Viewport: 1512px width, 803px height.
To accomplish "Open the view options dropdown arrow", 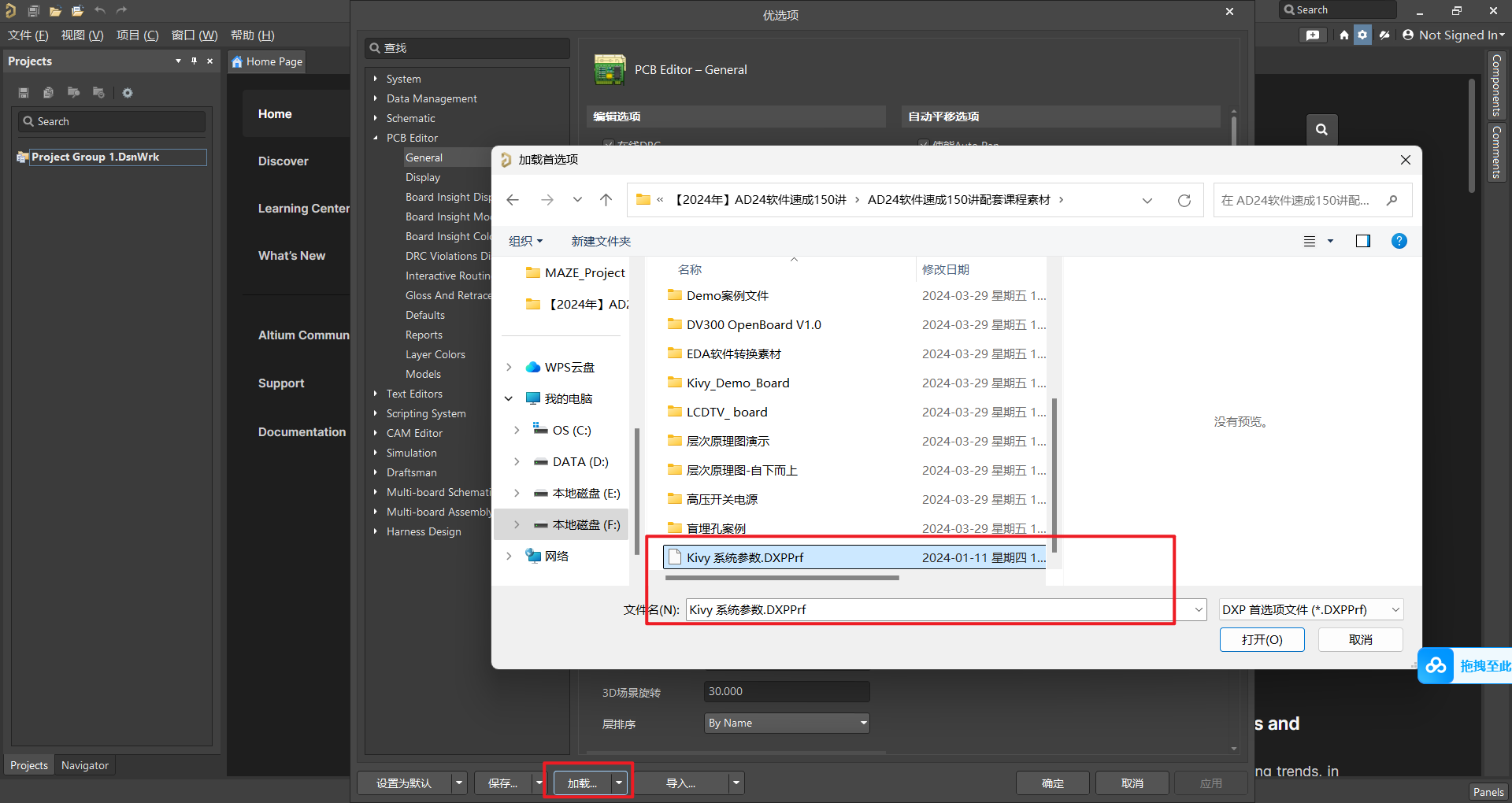I will (1330, 241).
